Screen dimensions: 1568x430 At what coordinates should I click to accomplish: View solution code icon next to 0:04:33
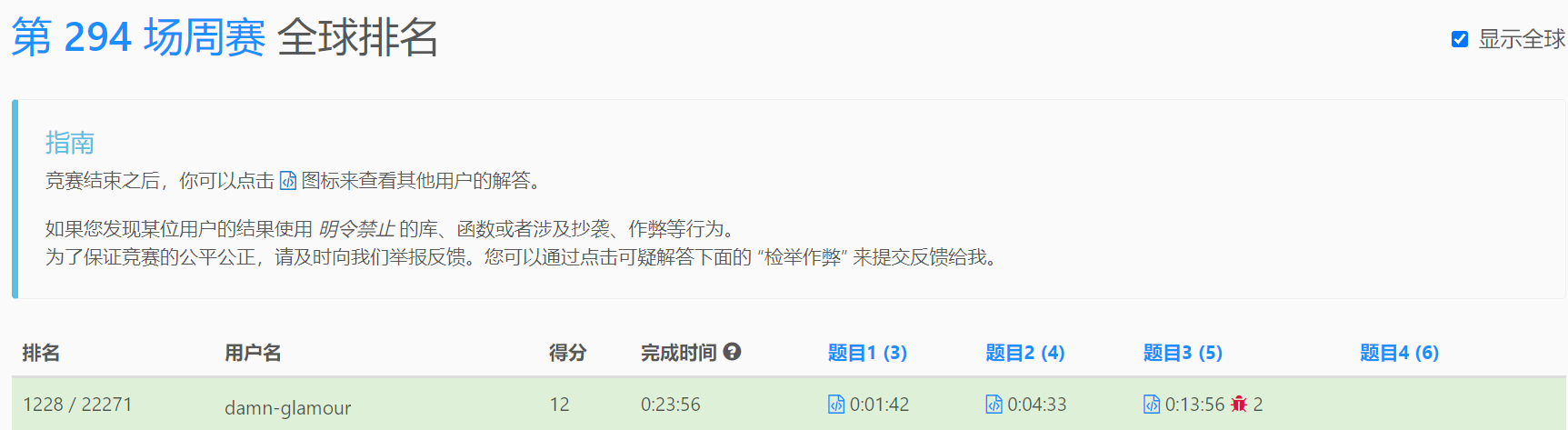pos(994,405)
